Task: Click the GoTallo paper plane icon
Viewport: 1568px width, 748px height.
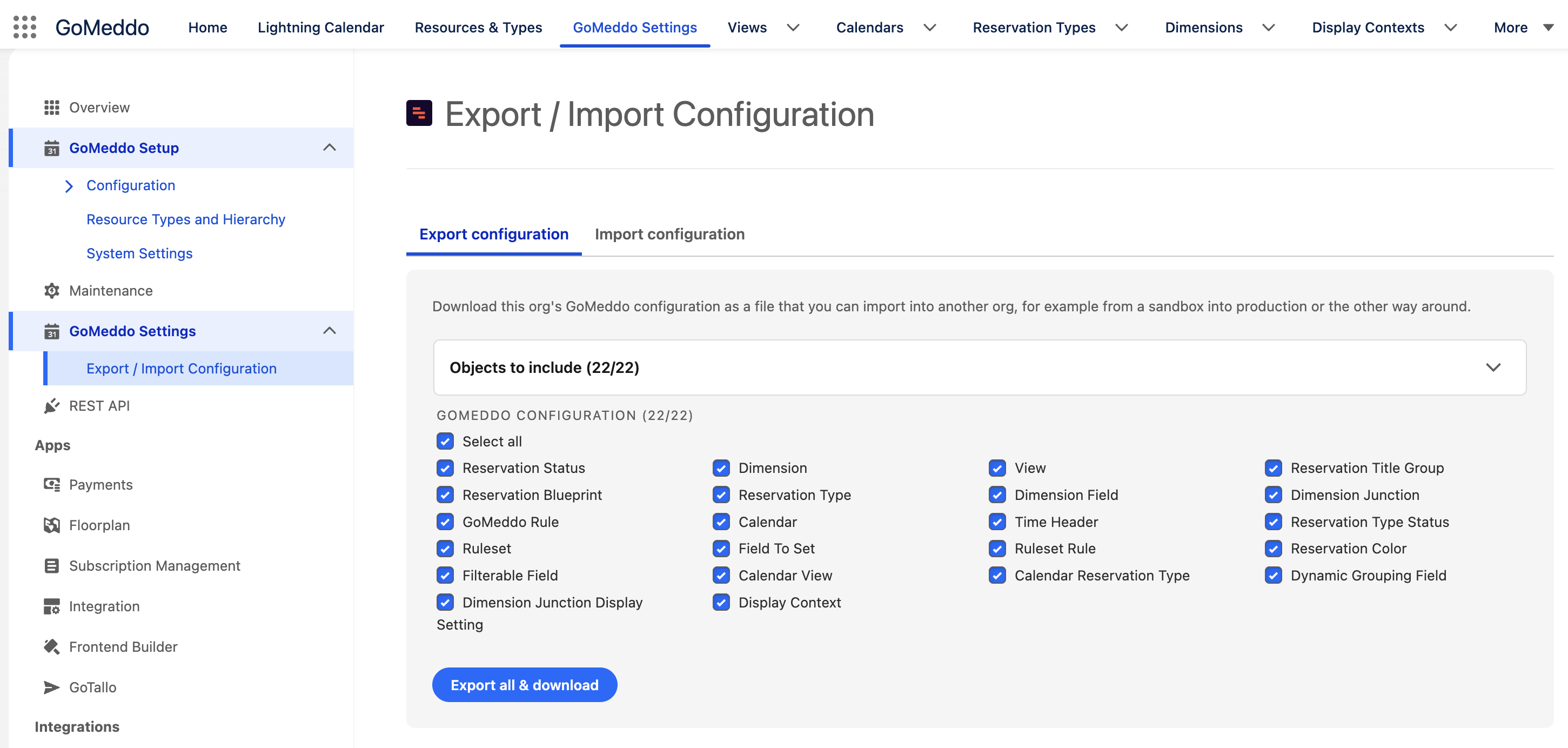Action: point(52,687)
